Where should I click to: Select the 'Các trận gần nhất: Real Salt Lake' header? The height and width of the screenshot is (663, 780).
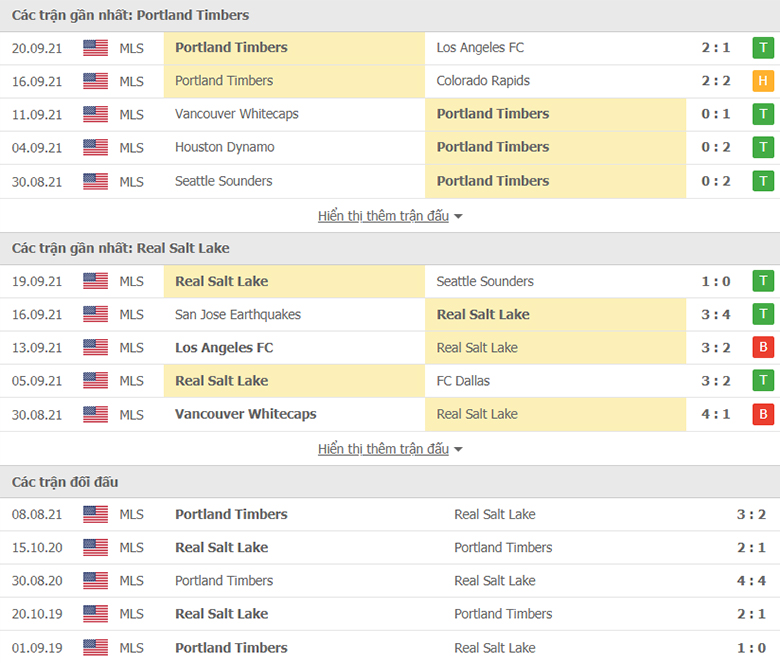[121, 248]
